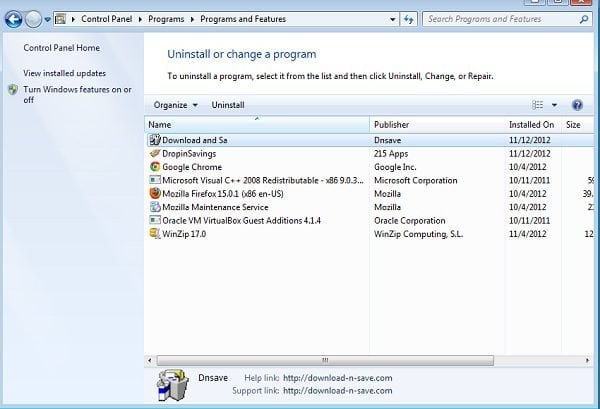
Task: Open Control Panel Home link
Action: [62, 48]
